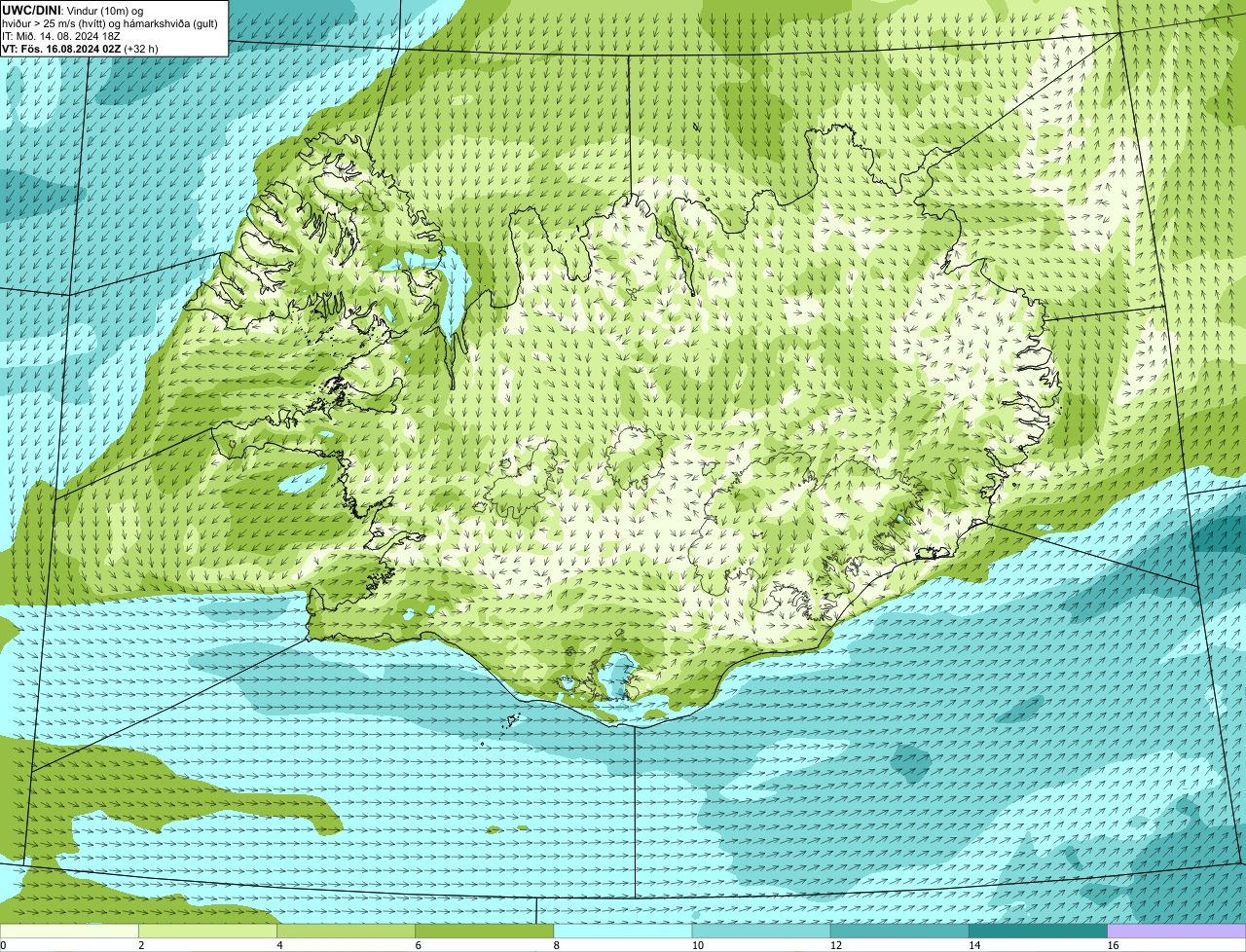The width and height of the screenshot is (1246, 952).
Task: Click the light cyan 8–10 legend color segment
Action: (x=623, y=931)
